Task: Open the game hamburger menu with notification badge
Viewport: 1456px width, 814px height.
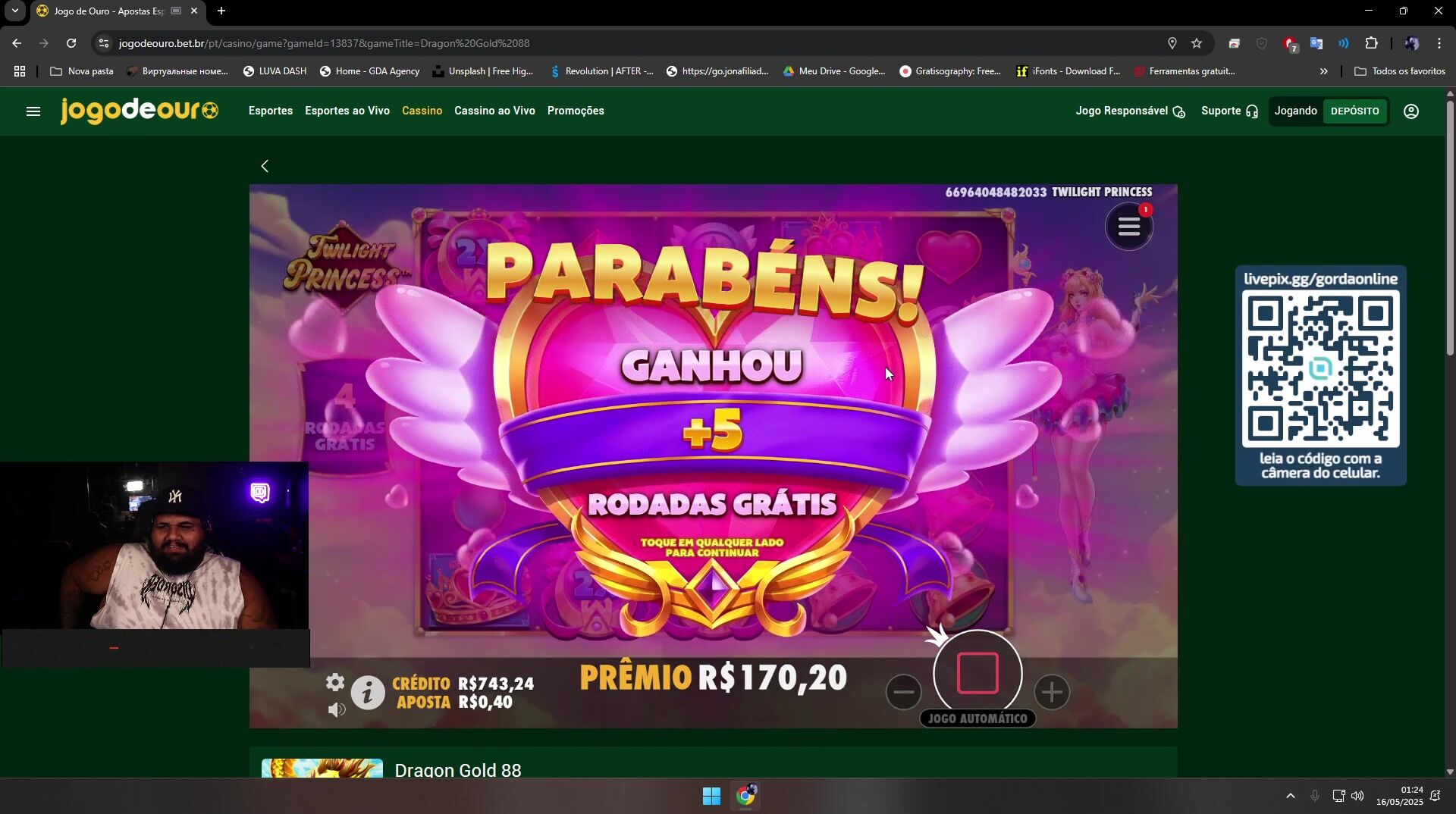Action: 1129,226
